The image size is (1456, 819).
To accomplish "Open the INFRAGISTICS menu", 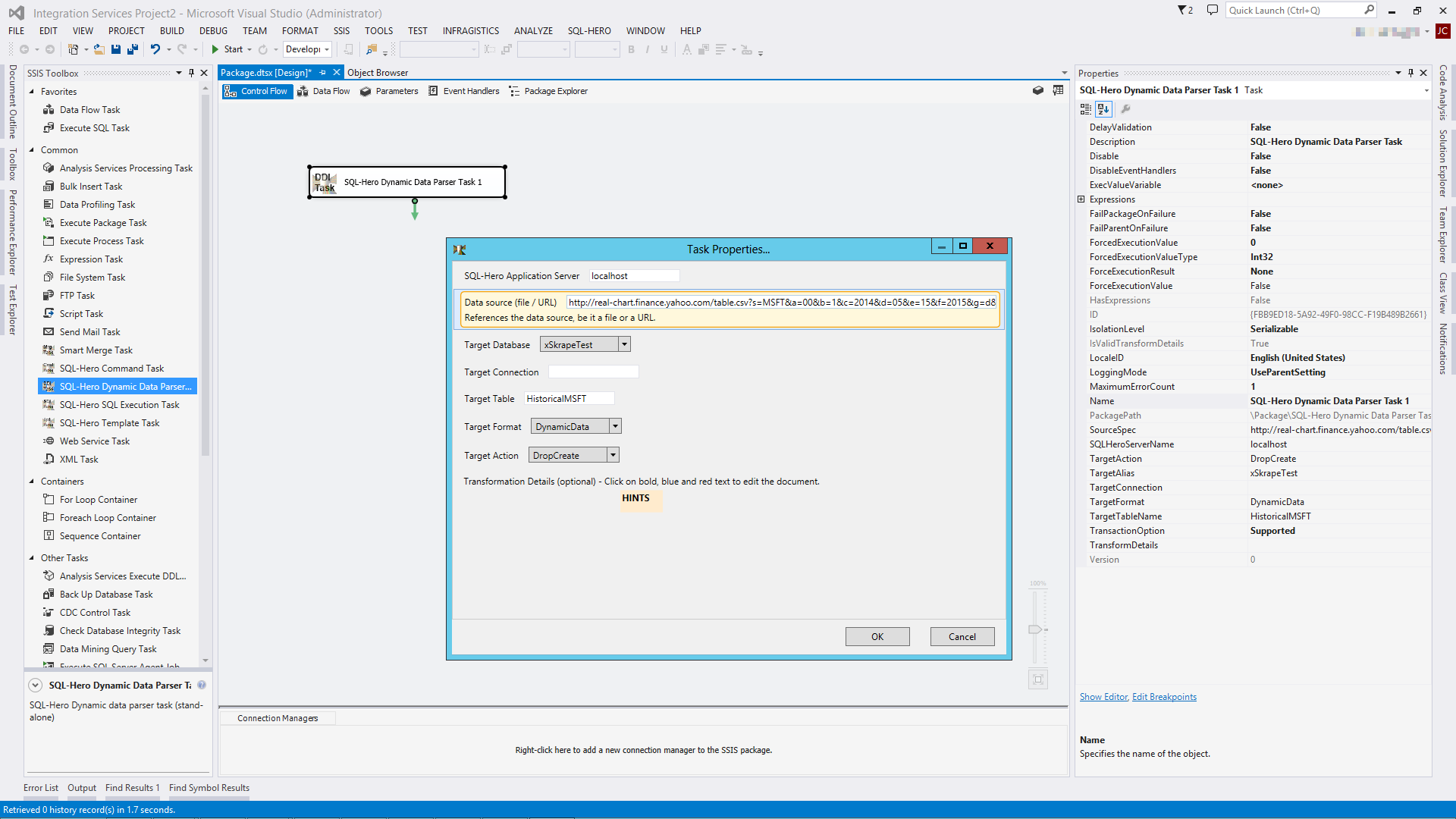I will (471, 31).
